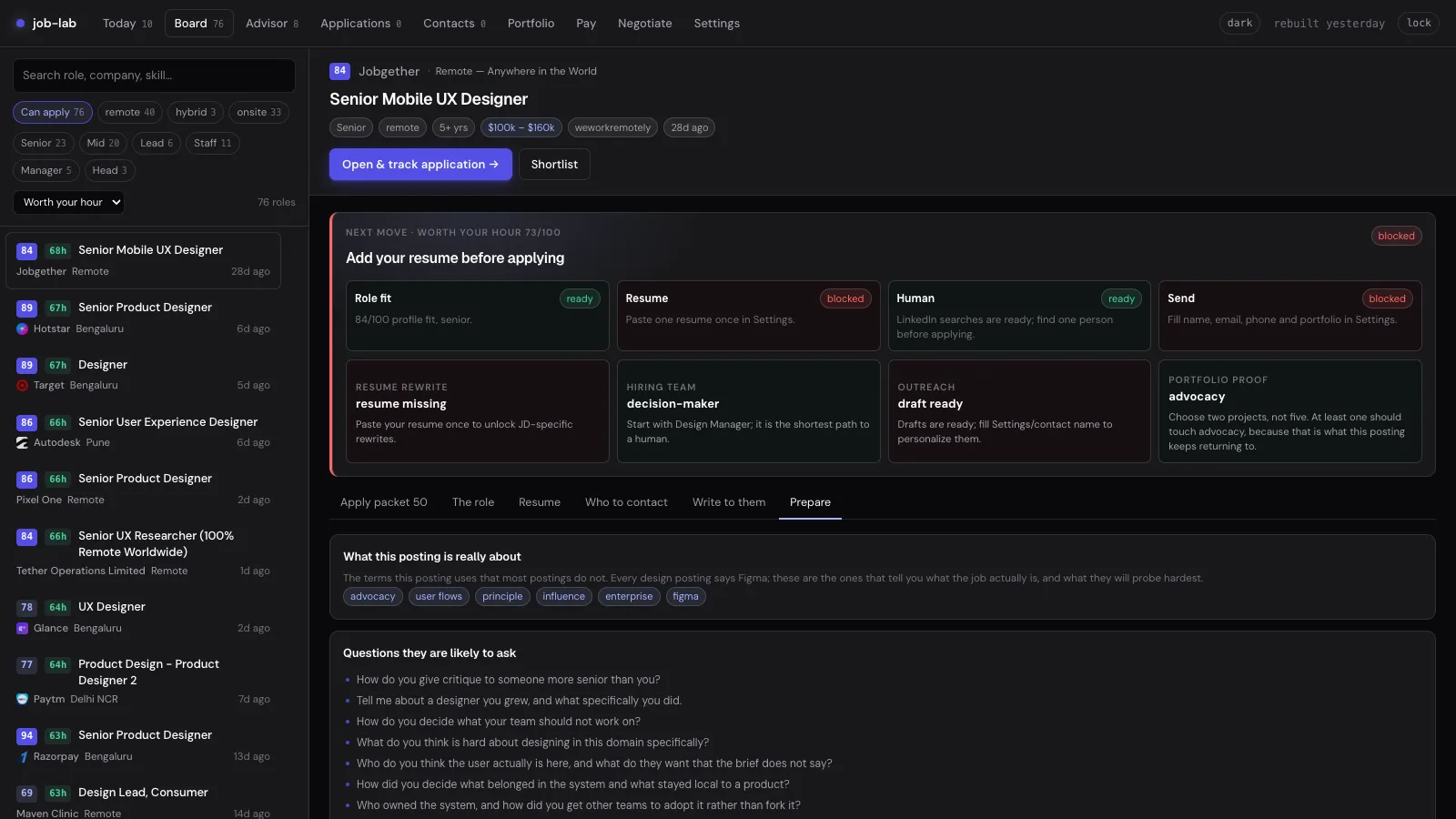Click the user flows keyword chip
Image resolution: width=1456 pixels, height=819 pixels.
click(439, 597)
